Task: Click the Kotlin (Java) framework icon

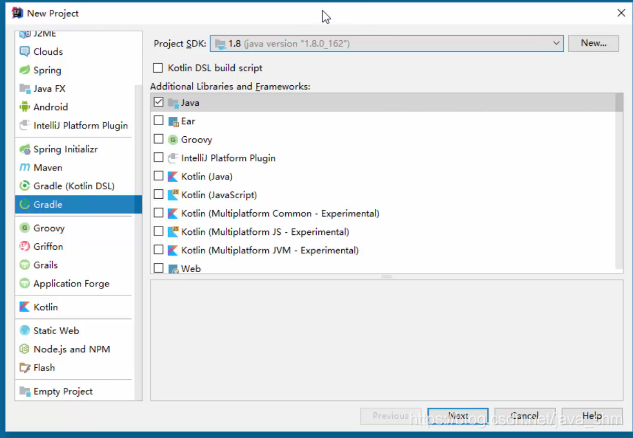Action: [173, 177]
